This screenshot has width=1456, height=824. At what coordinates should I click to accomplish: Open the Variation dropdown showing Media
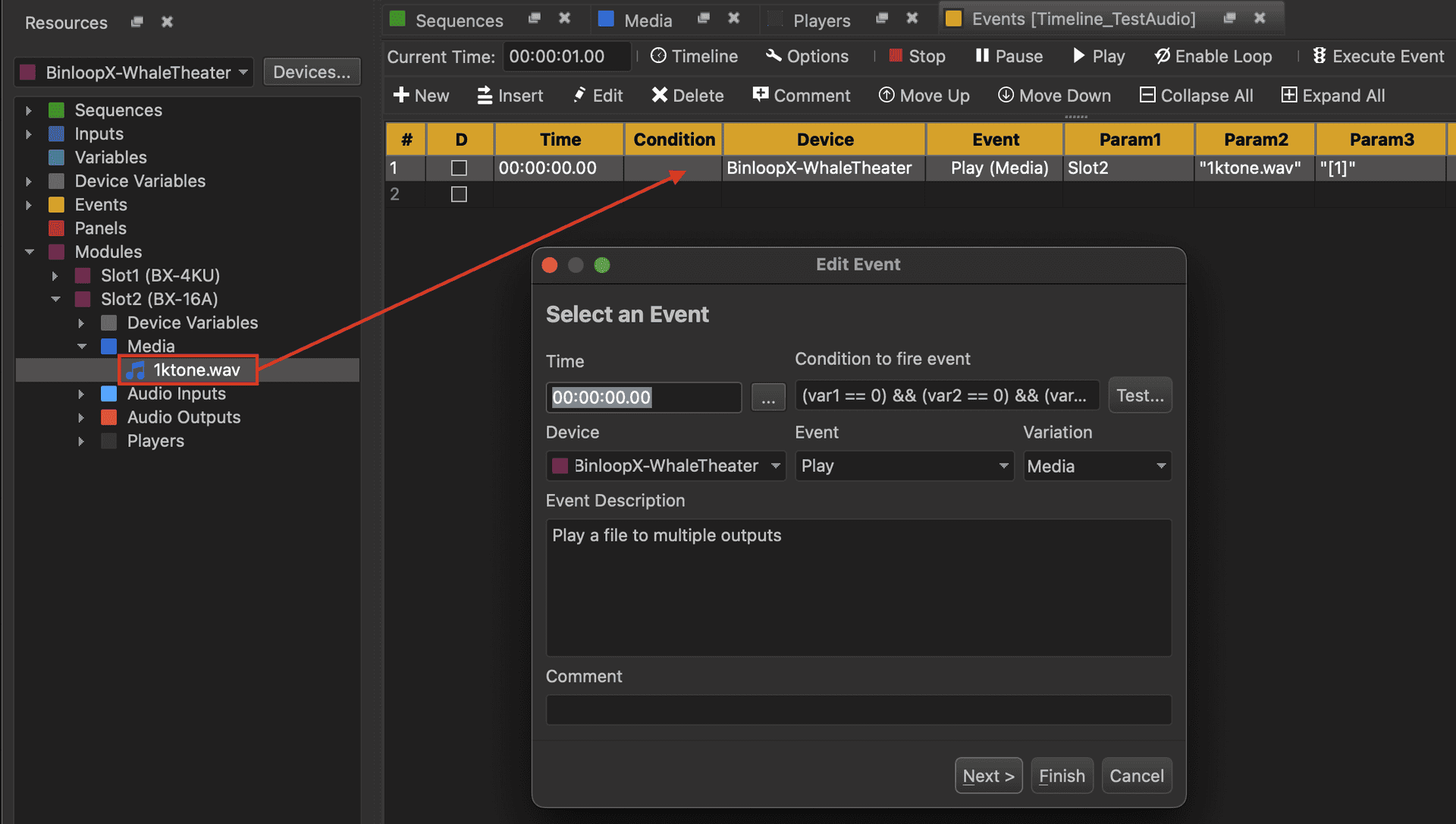pyautogui.click(x=1097, y=466)
